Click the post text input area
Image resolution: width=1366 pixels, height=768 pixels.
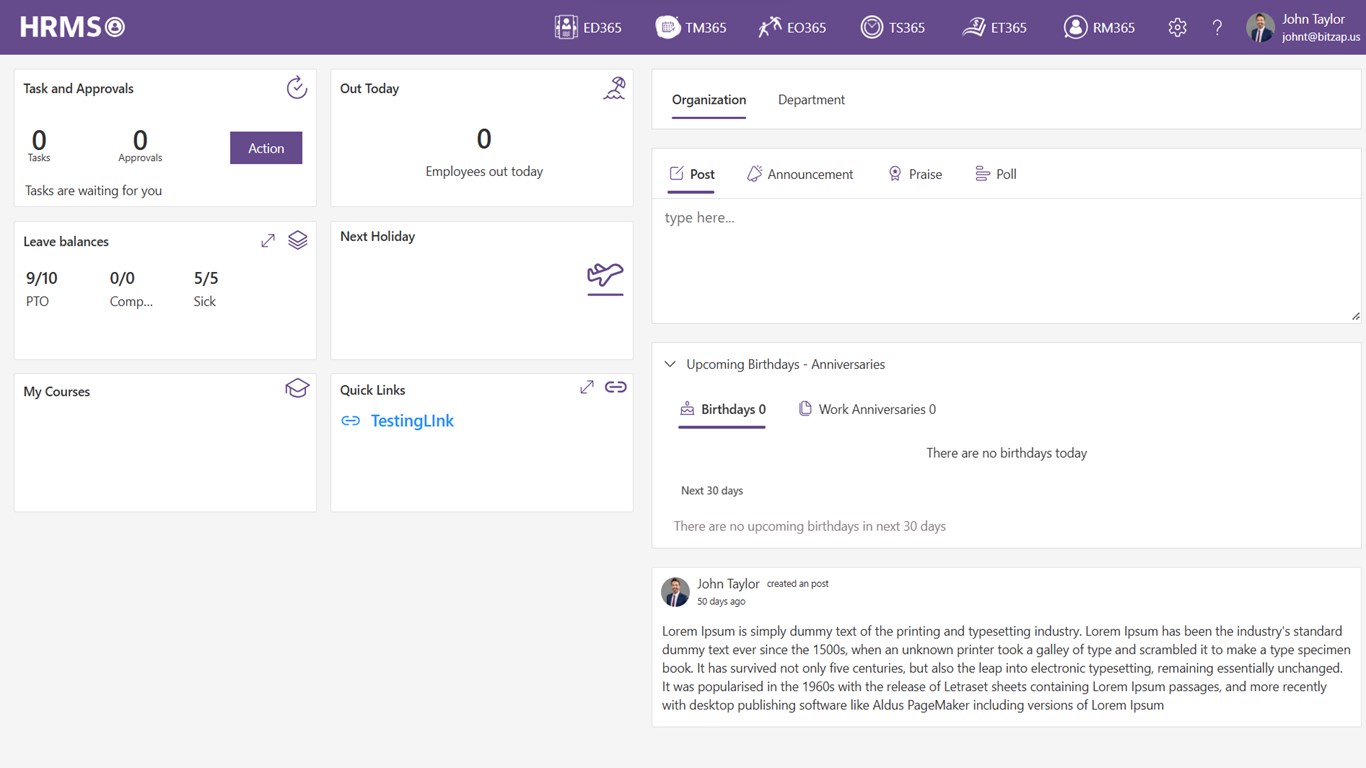pyautogui.click(x=1005, y=260)
